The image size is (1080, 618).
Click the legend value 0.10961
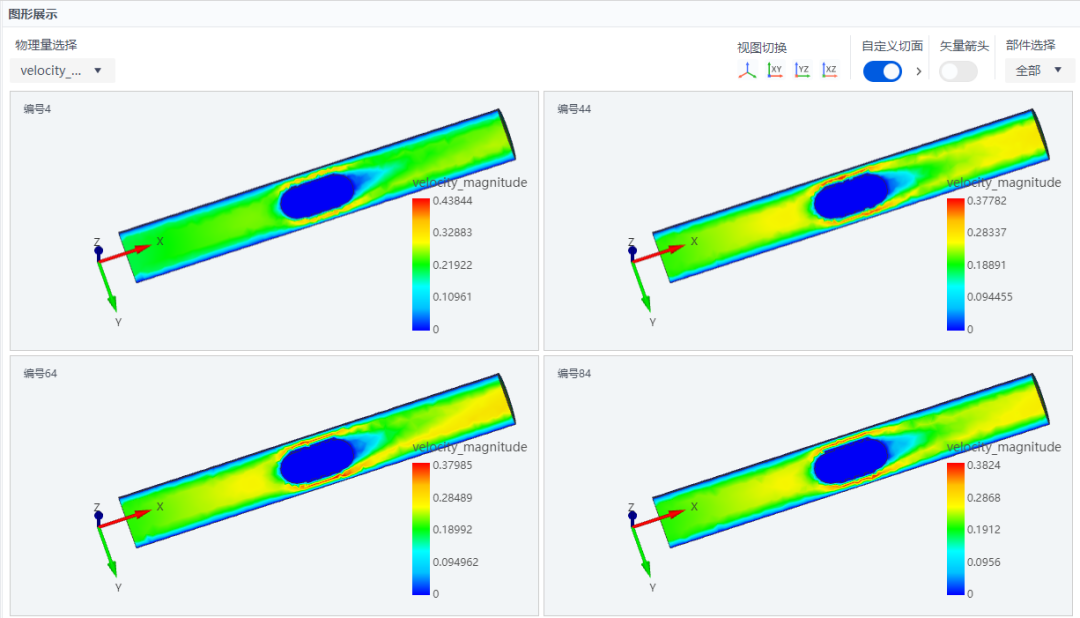[x=453, y=297]
